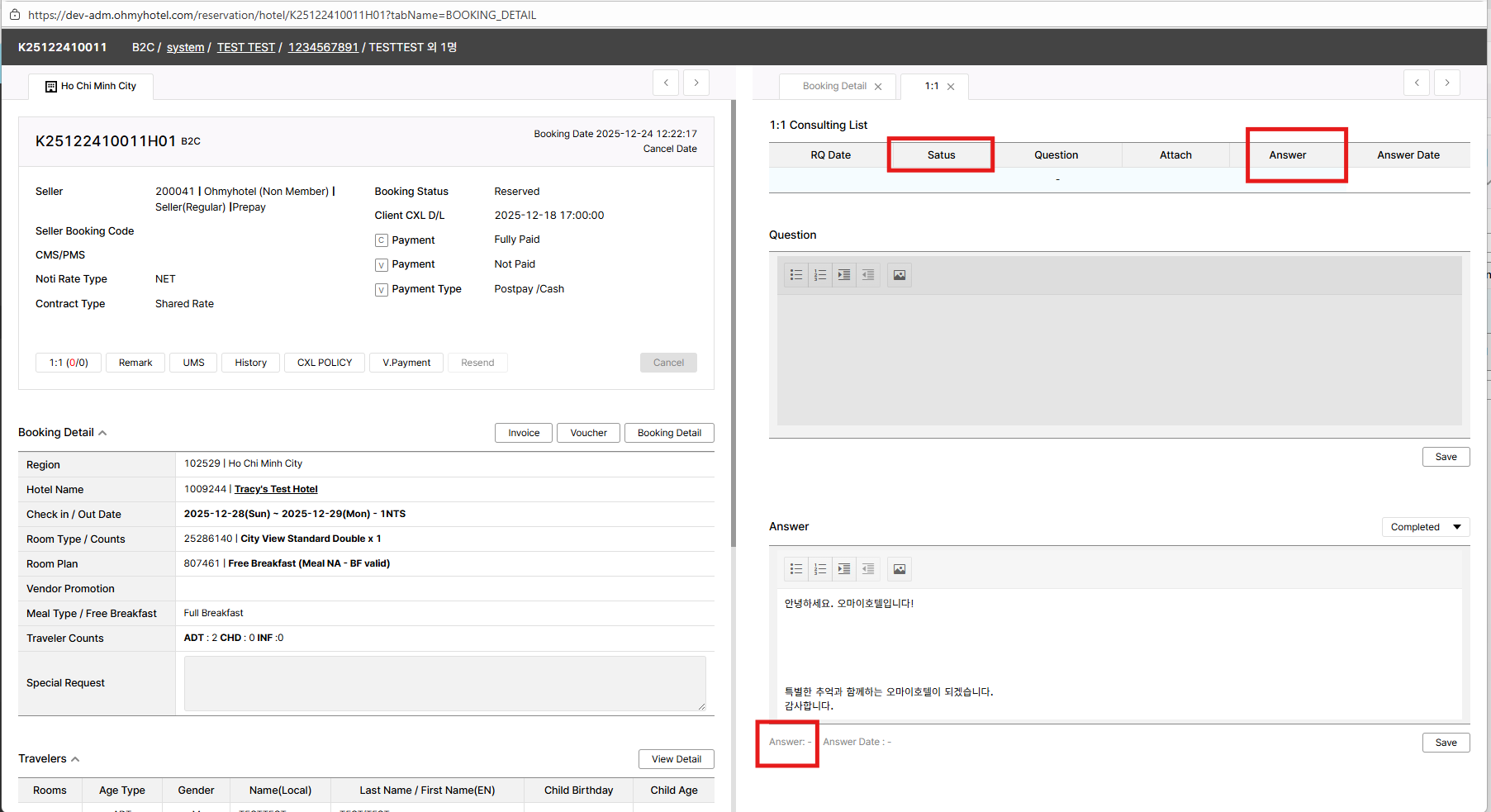Open the CXL POLICY button

point(324,363)
